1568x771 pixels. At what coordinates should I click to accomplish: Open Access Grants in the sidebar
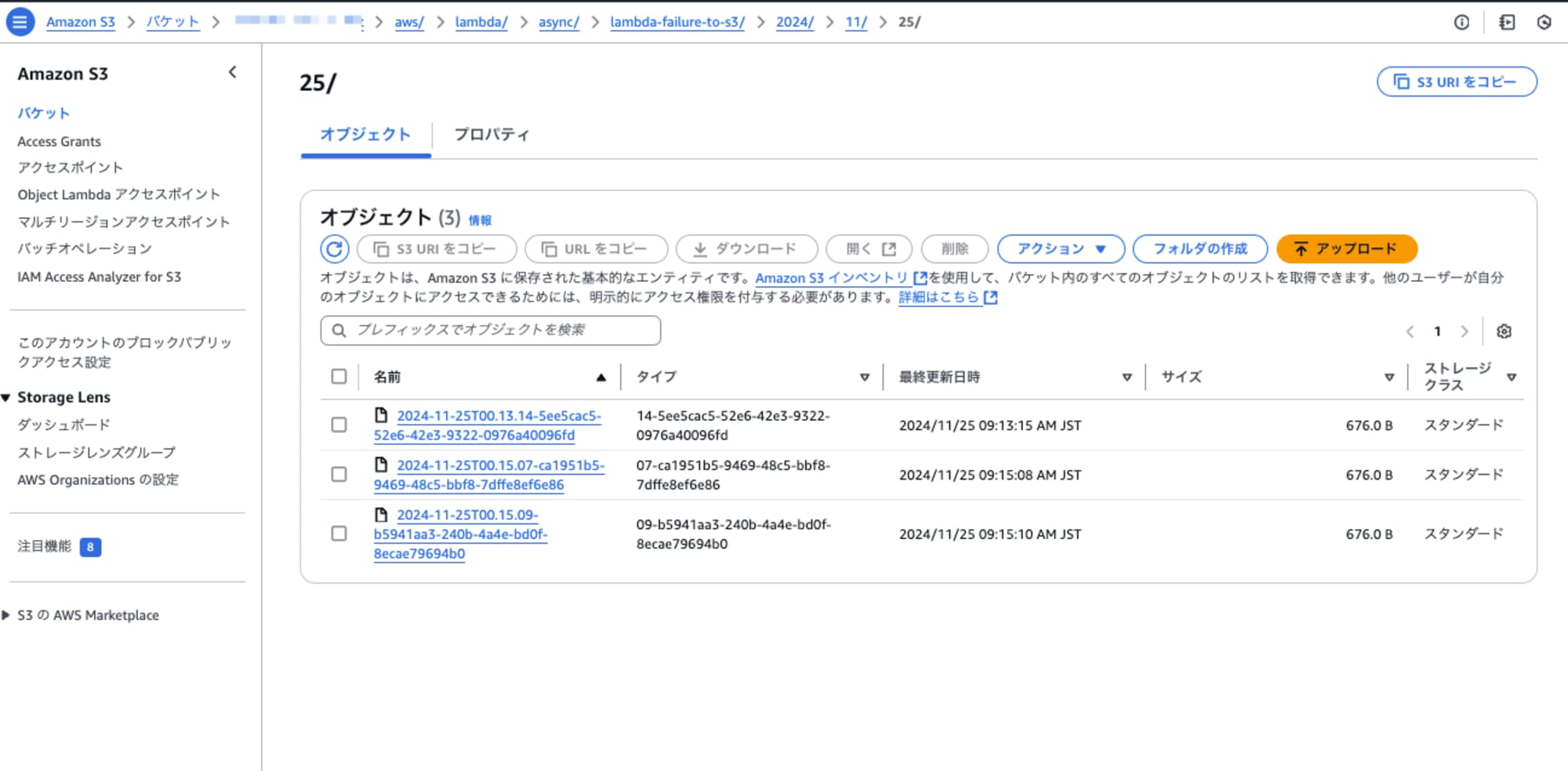[59, 142]
